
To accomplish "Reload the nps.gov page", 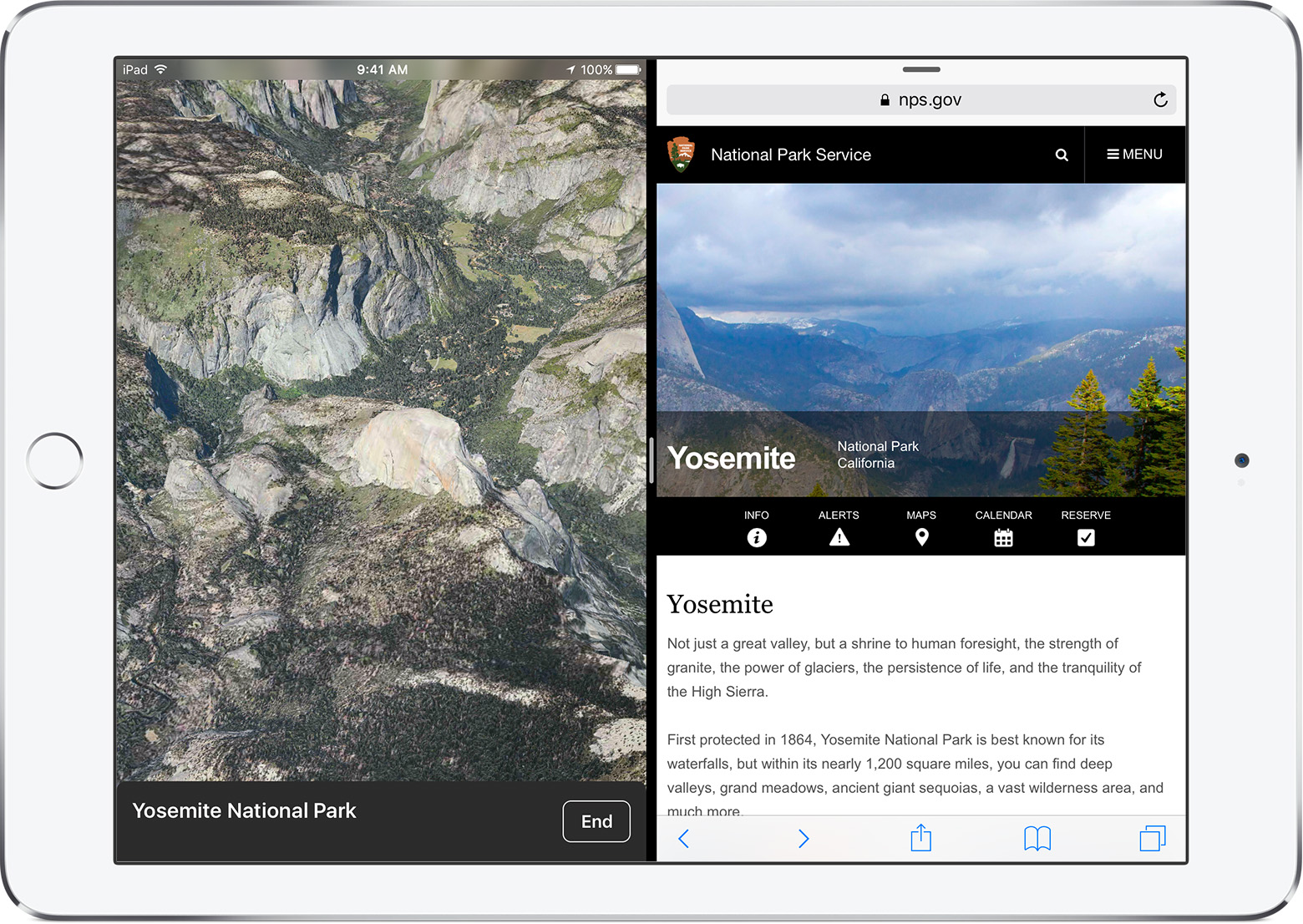I will (x=1160, y=100).
